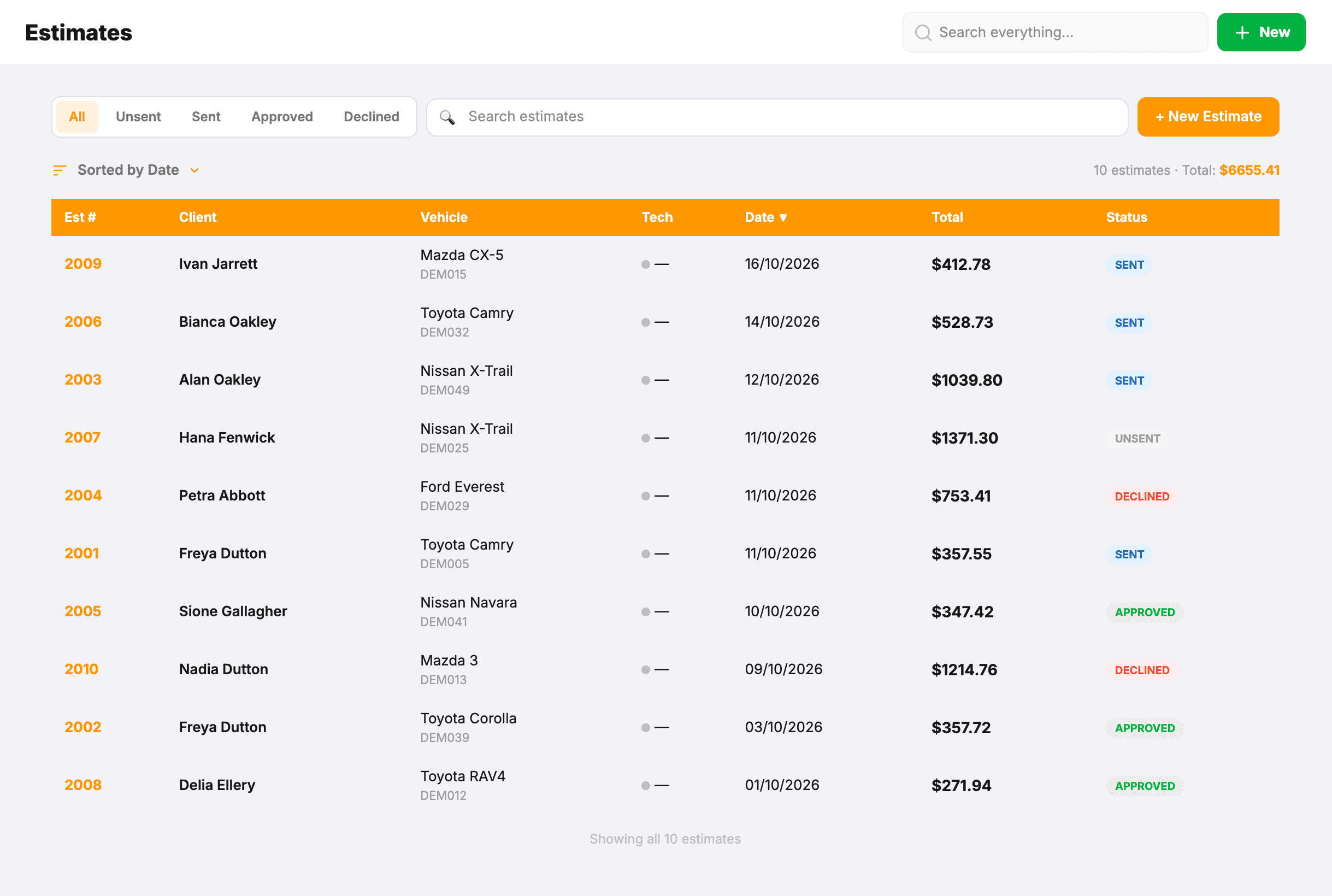Click the APPROVED badge for Sione Gallagher
Viewport: 1332px width, 896px height.
1145,612
